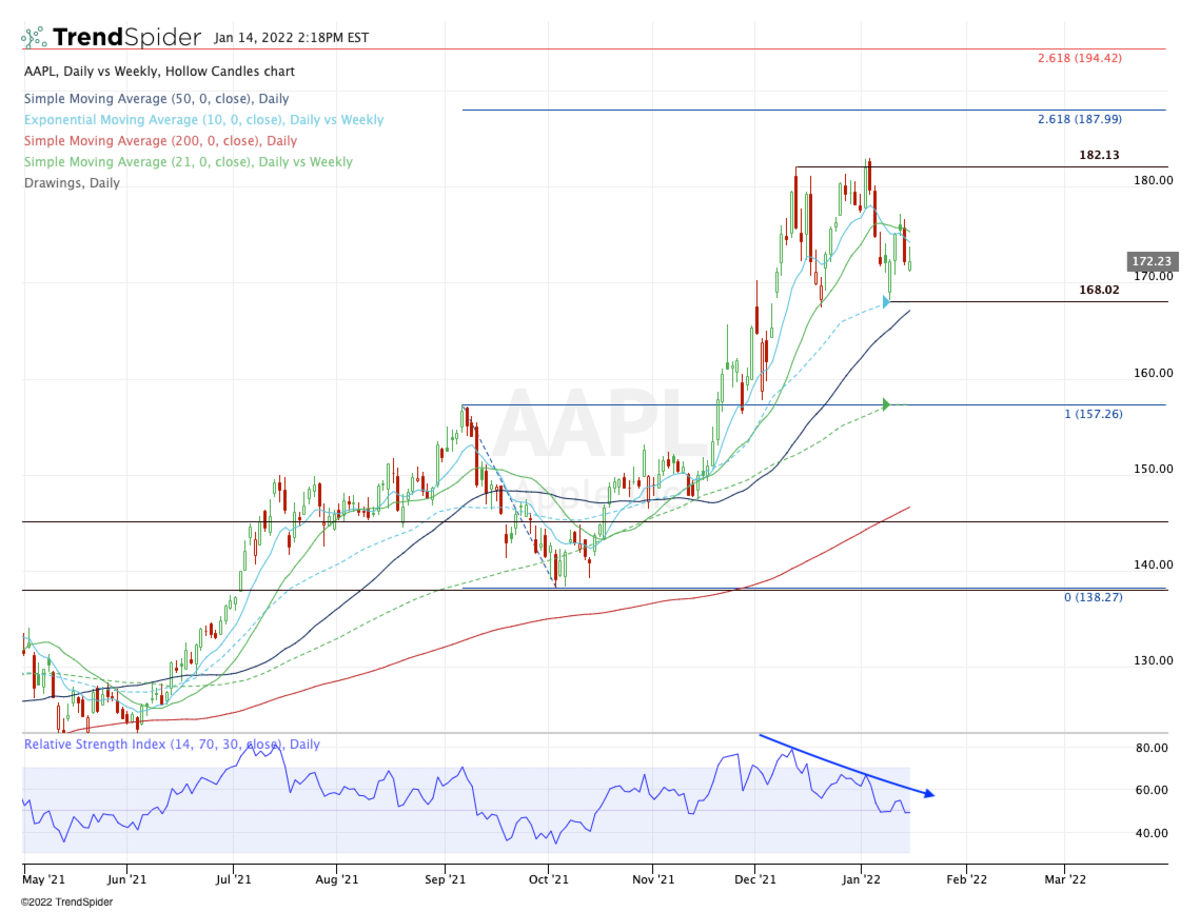Click the 168.02 support level label
This screenshot has height=912, width=1200.
point(1099,290)
